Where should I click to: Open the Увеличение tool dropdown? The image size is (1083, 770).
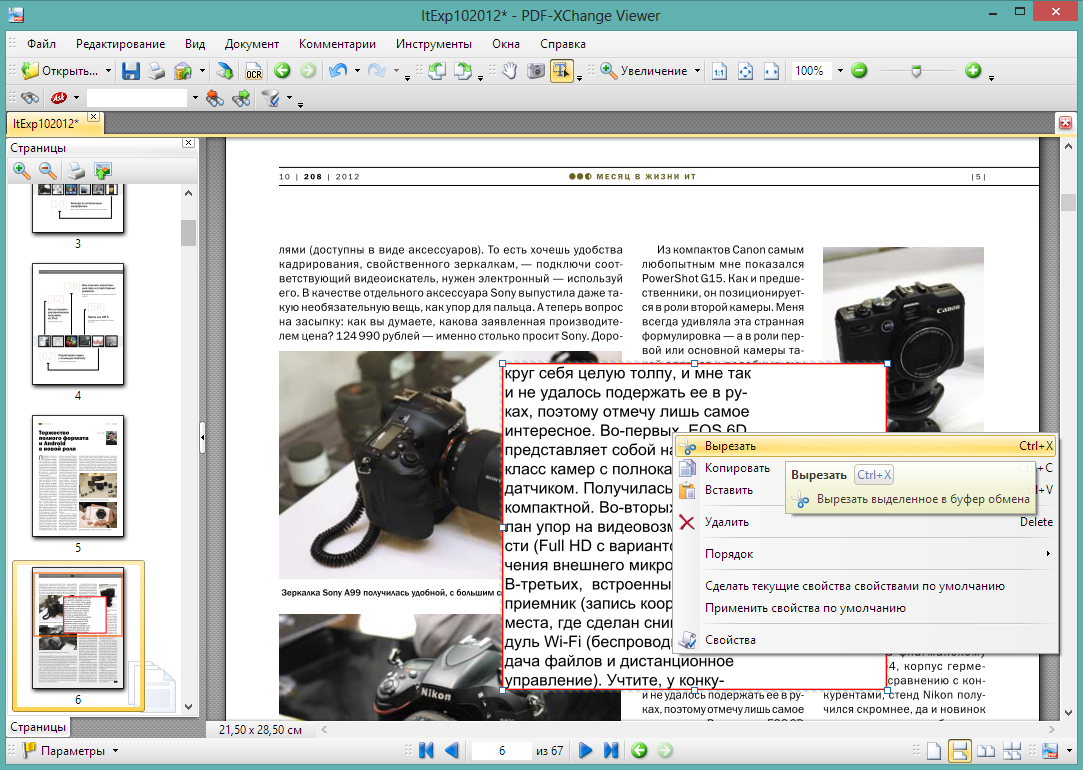697,71
